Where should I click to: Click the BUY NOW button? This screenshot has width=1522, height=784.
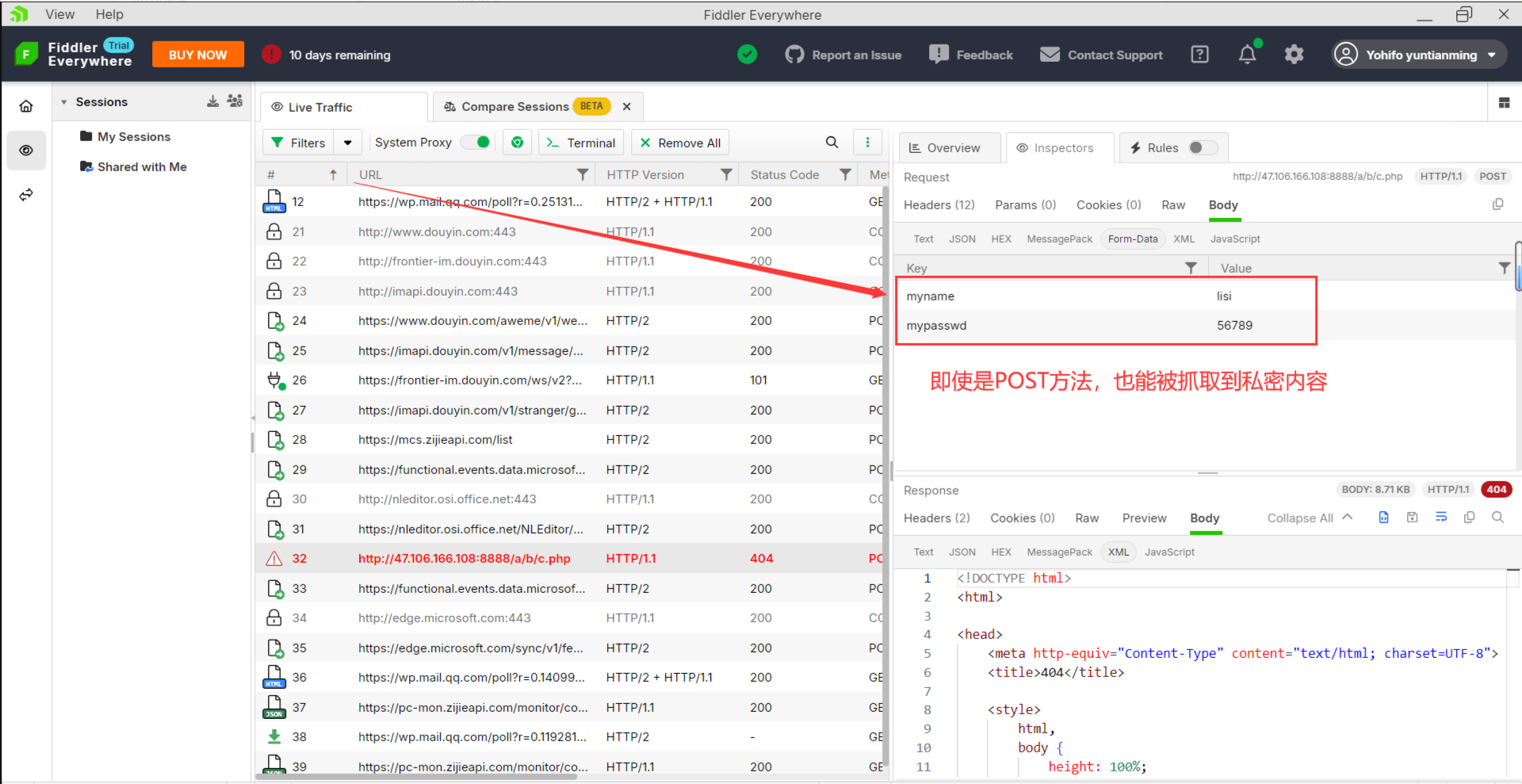coord(197,55)
